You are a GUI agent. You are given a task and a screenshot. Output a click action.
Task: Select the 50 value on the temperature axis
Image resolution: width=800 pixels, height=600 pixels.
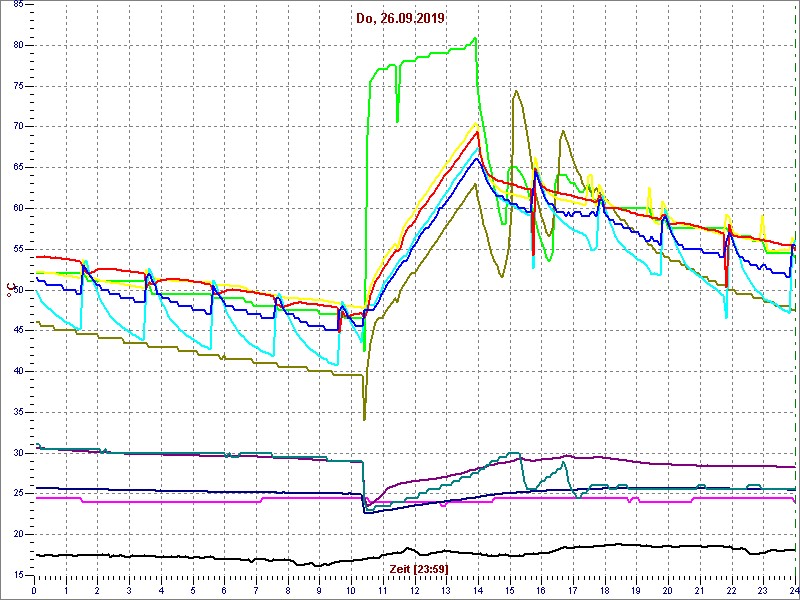17,290
